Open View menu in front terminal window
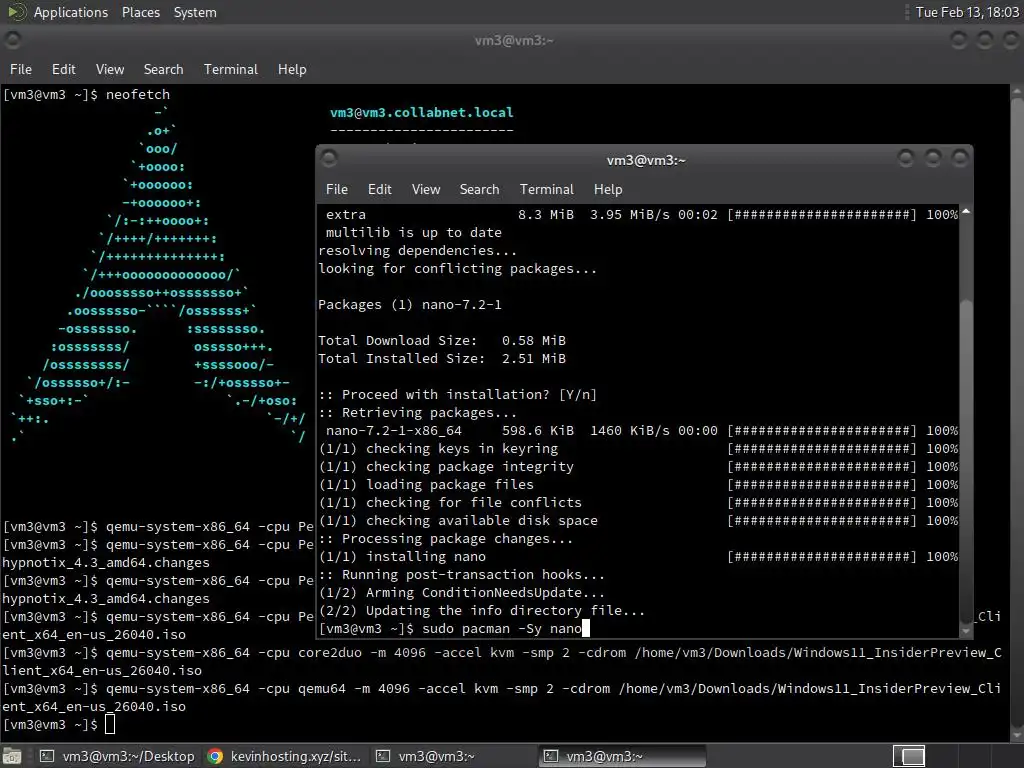This screenshot has height=768, width=1024. click(426, 189)
